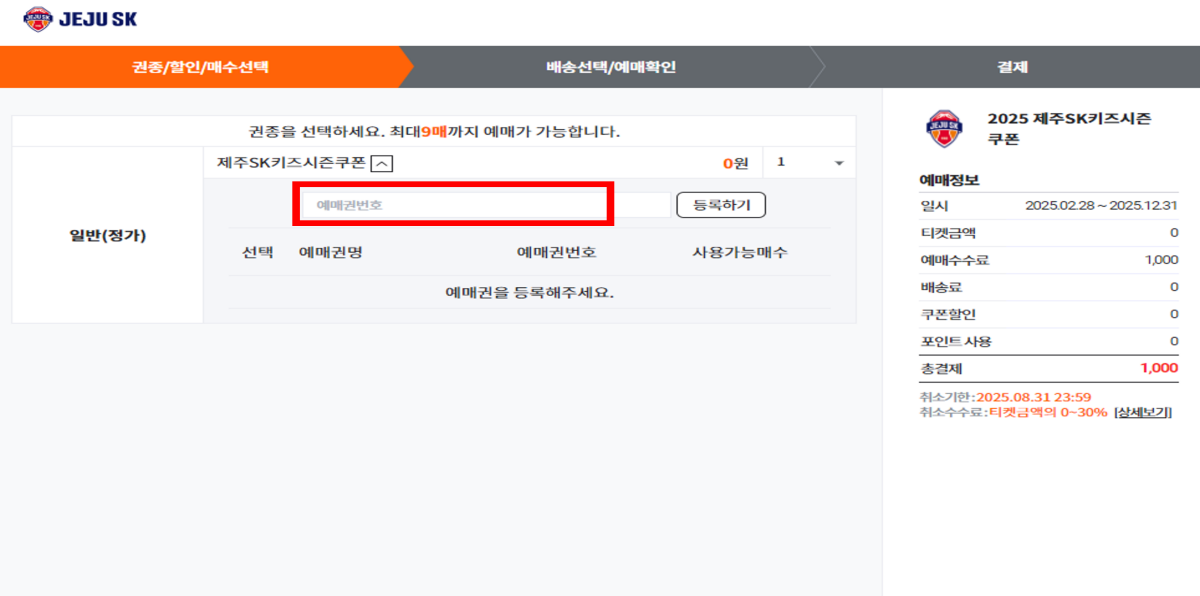Screen dimensions: 1200x596
Task: Click the 취소기한 date 2025.08.31 23:59
Action: click(x=1033, y=398)
